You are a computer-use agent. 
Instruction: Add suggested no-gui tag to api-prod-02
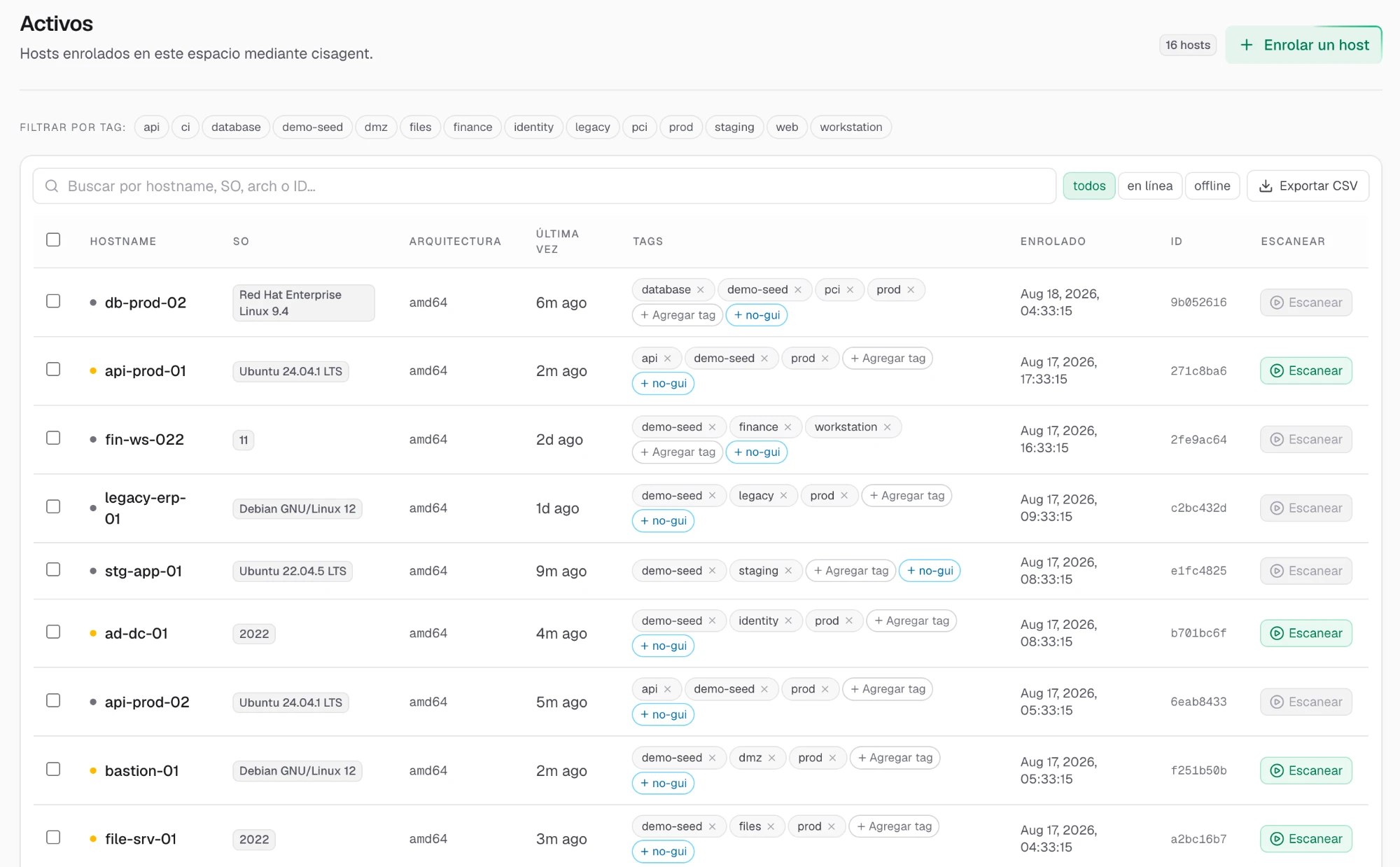tap(663, 715)
